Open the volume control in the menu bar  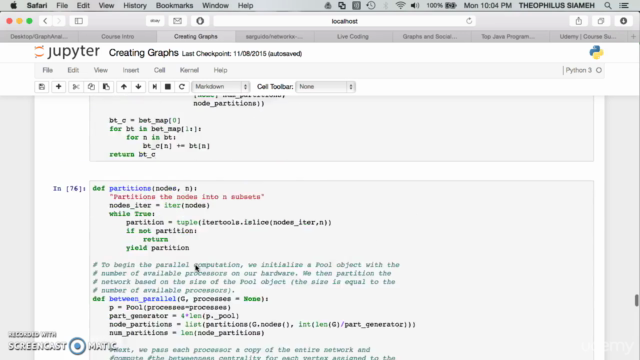(x=415, y=5)
